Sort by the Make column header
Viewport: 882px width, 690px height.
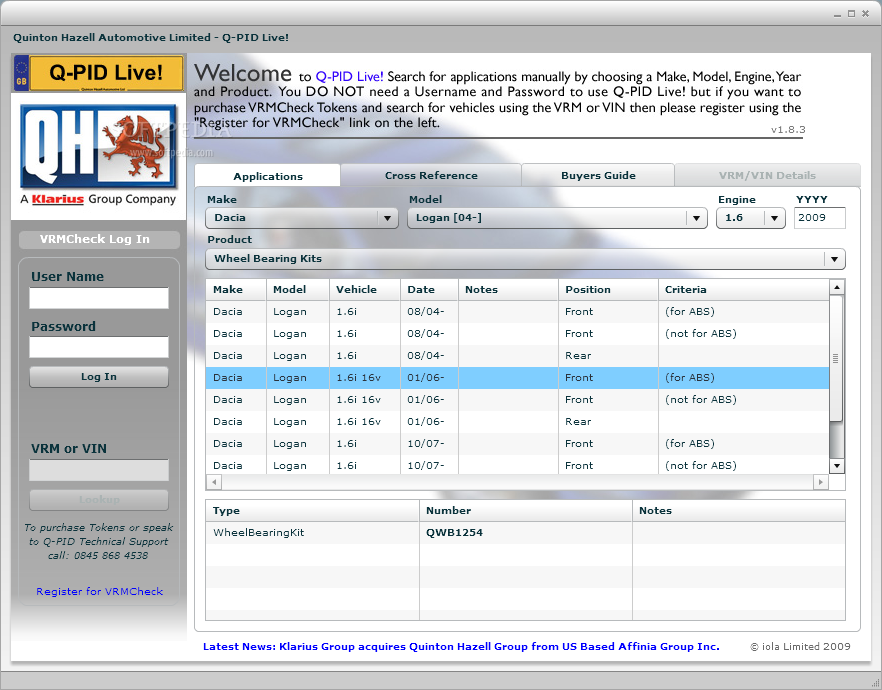[236, 290]
